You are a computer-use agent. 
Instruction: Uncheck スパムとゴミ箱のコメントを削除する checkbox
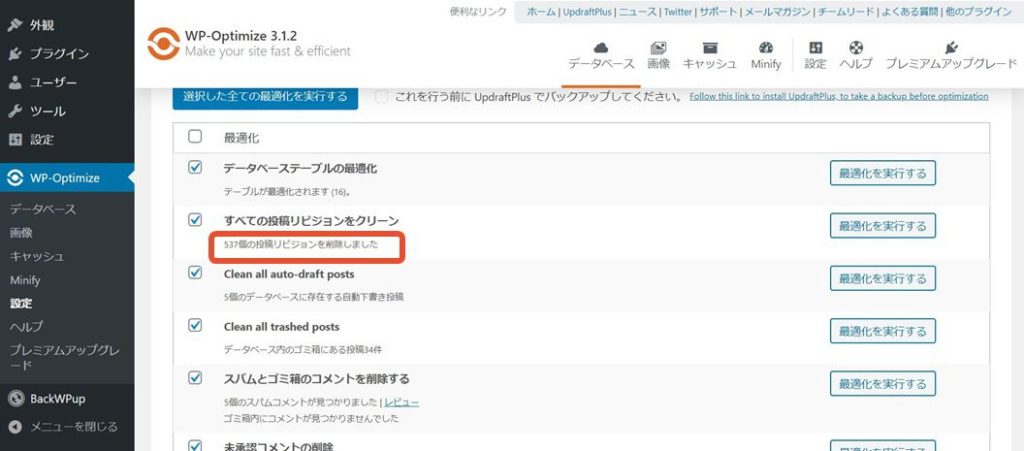pyautogui.click(x=195, y=377)
